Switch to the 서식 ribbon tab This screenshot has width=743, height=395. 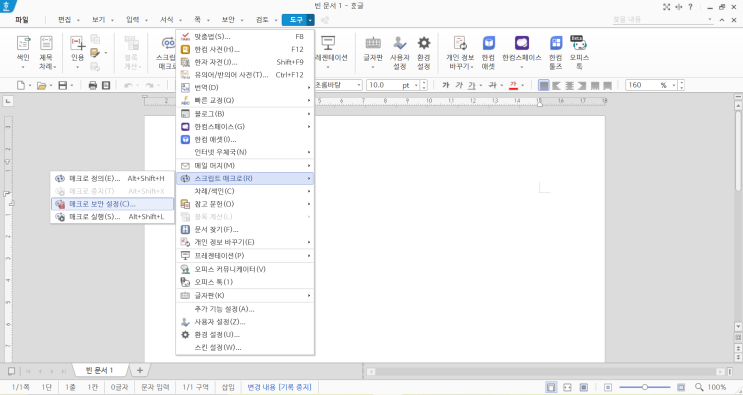[167, 20]
